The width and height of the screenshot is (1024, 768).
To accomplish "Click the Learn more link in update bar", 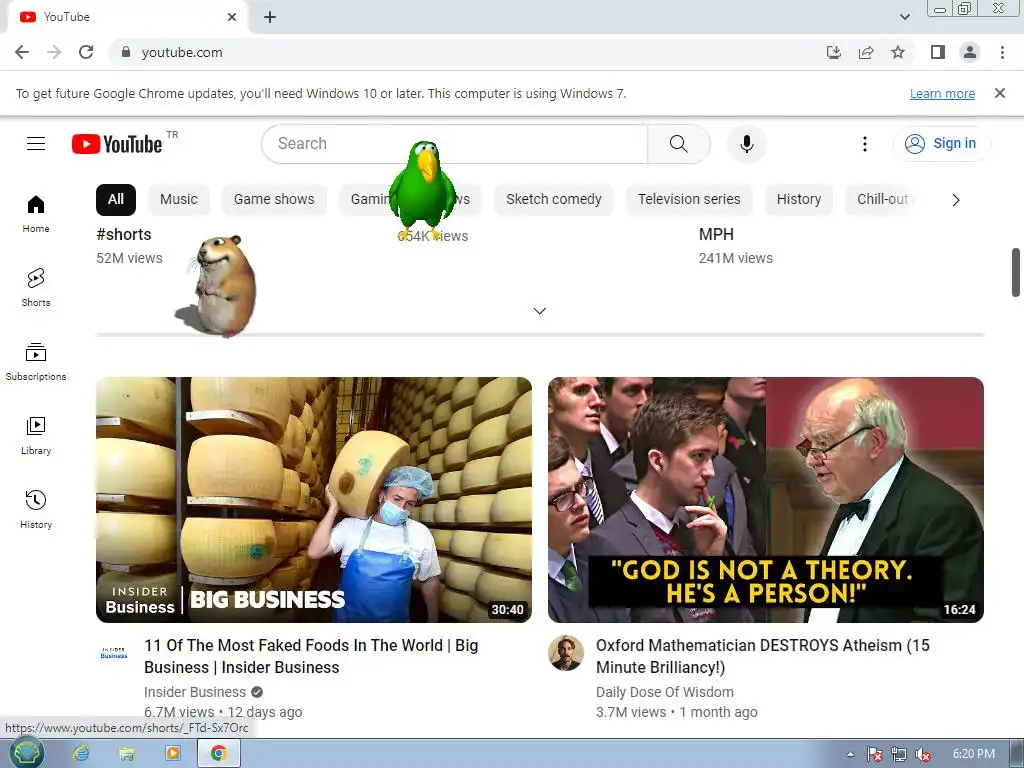I will pyautogui.click(x=942, y=93).
